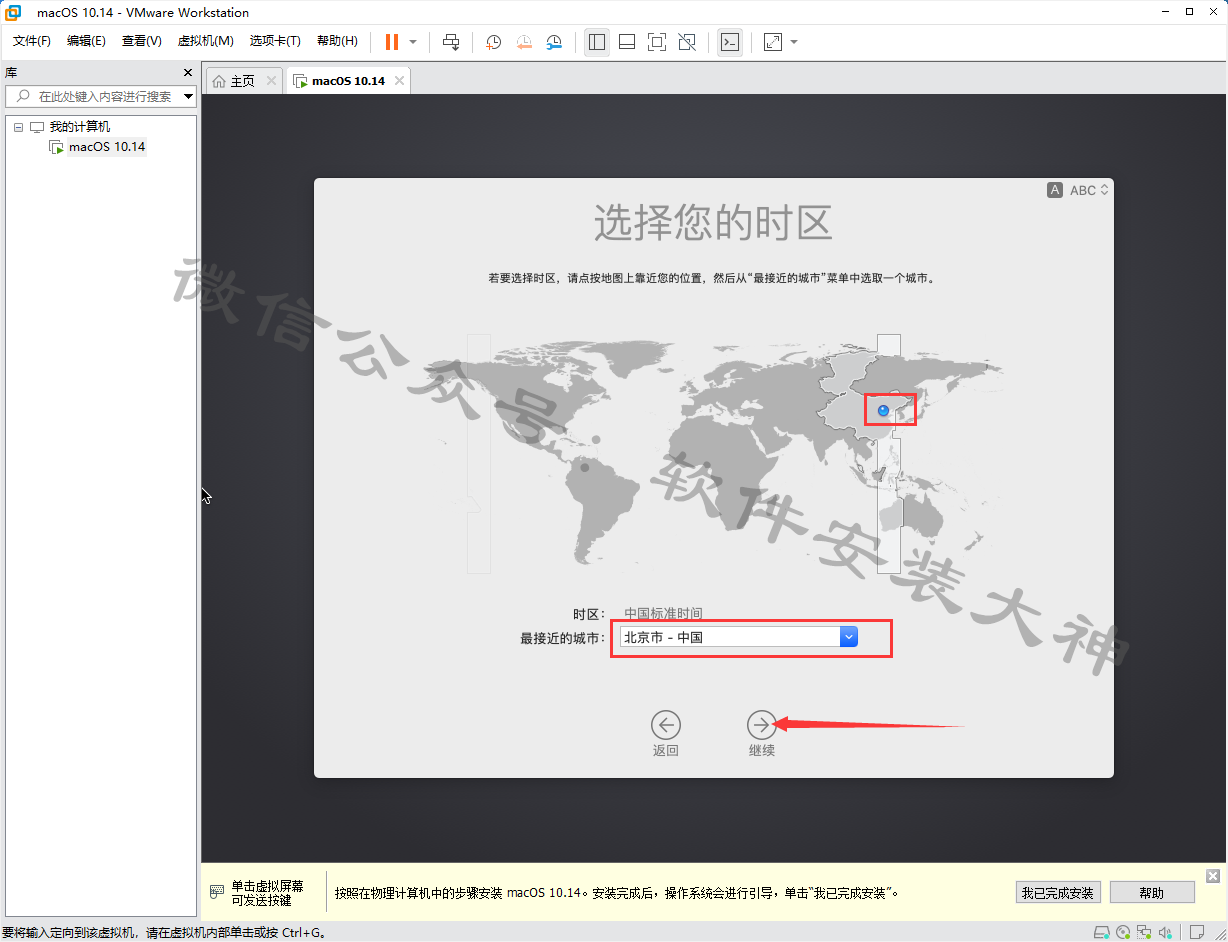Click the hard disk status icon
The image size is (1228, 942).
[x=1100, y=933]
